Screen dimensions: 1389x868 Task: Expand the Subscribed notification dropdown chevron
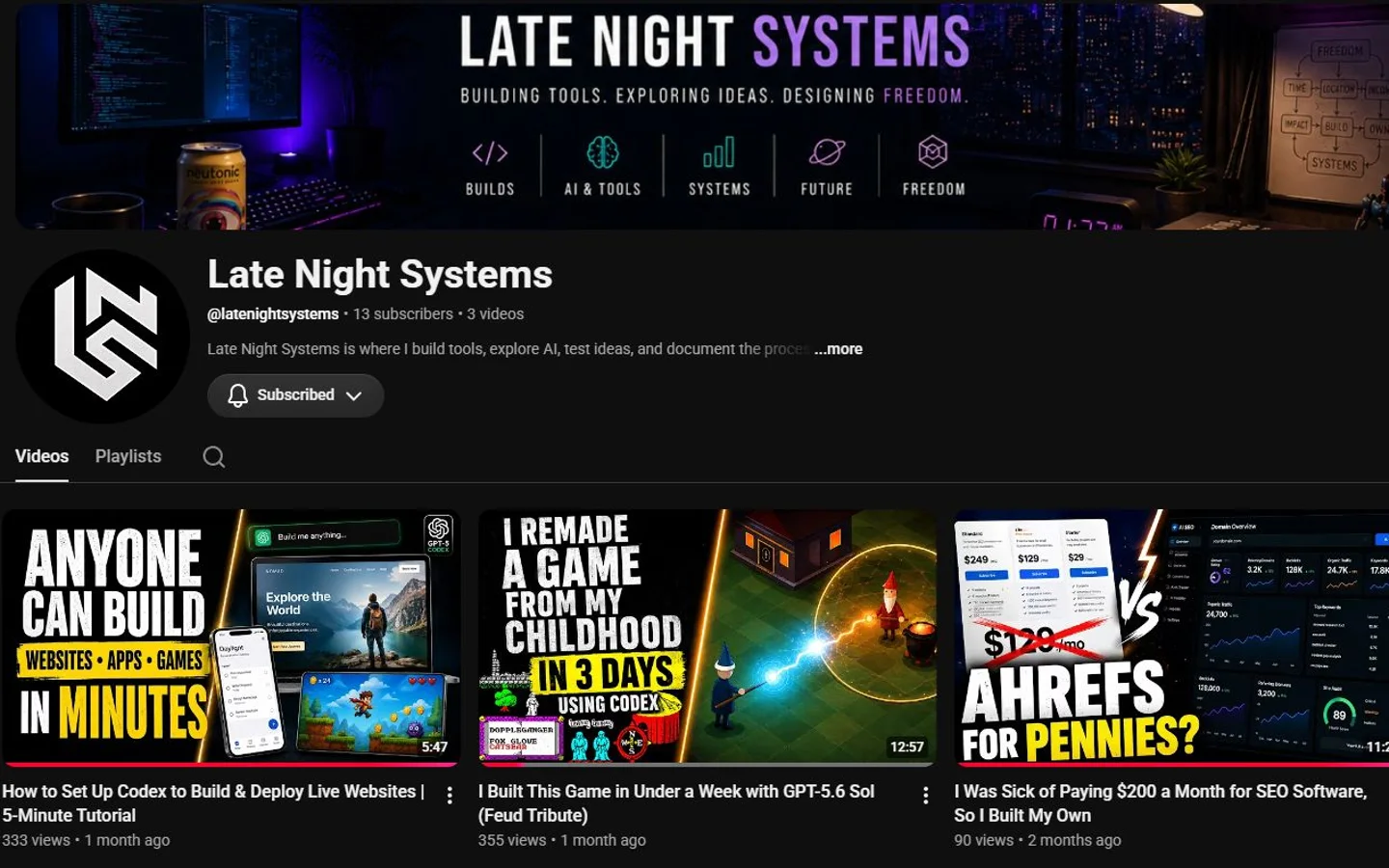point(354,395)
